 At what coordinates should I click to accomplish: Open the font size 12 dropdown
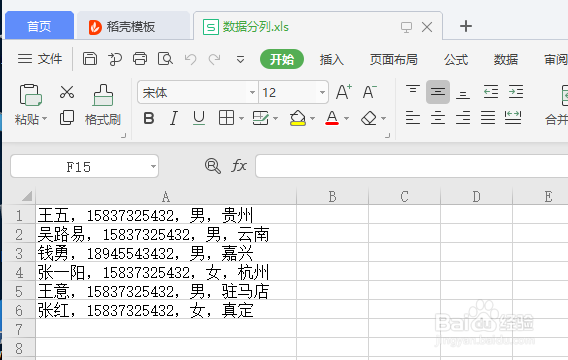(322, 92)
